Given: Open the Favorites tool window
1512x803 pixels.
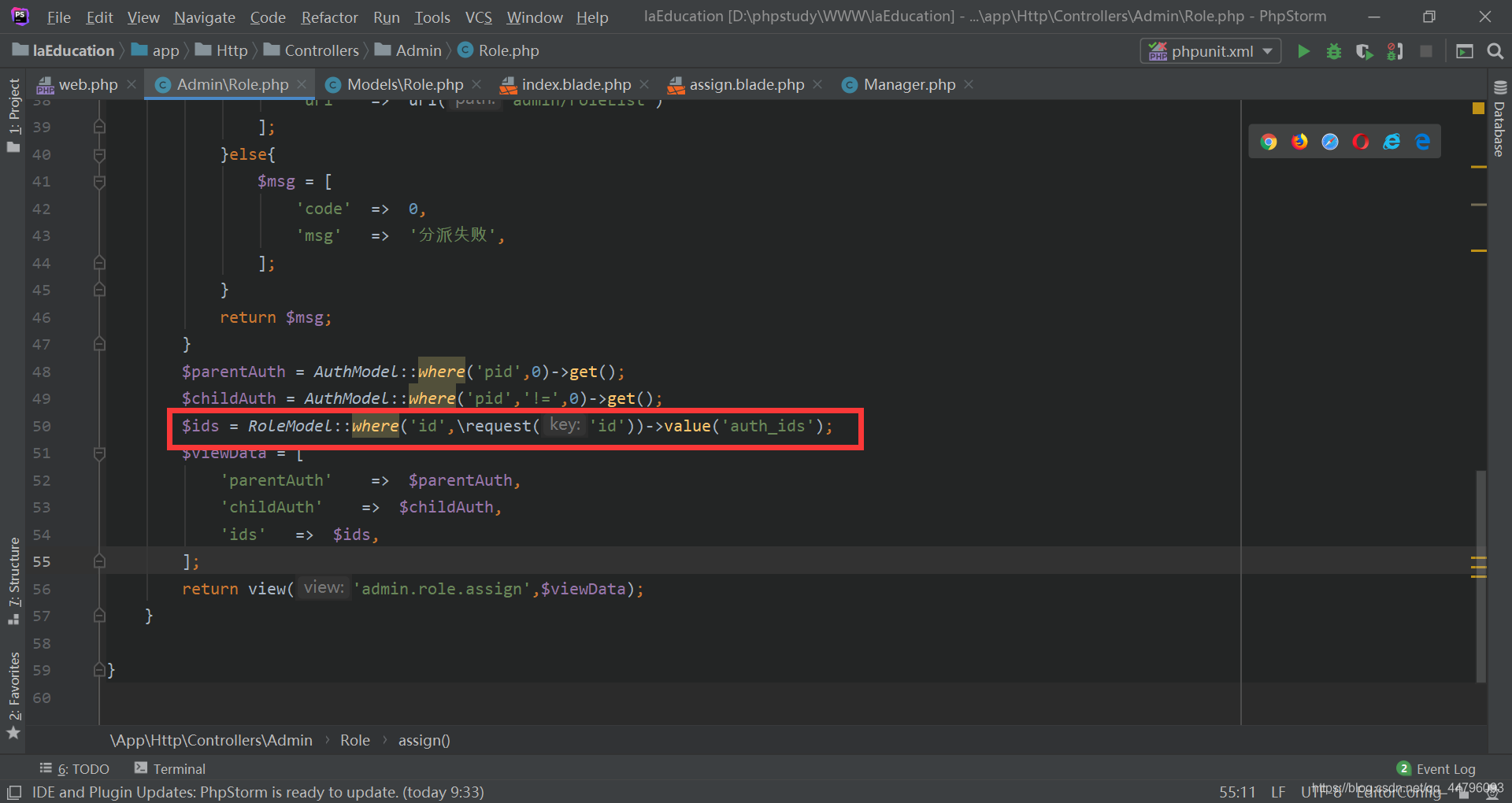Looking at the screenshot, I should 13,696.
